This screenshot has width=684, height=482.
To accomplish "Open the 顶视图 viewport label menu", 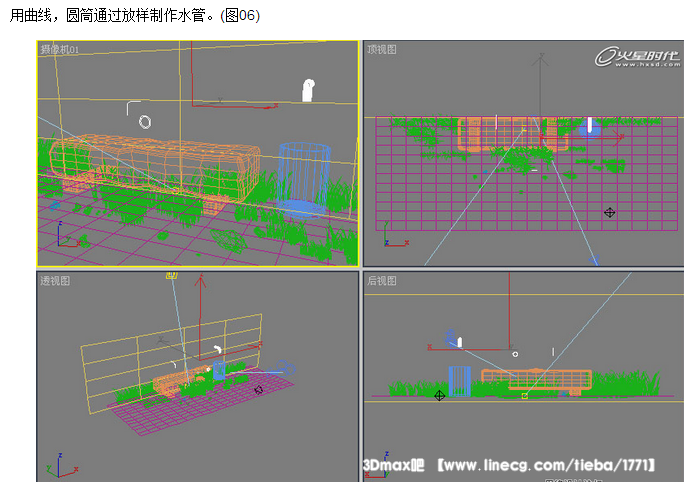I will pyautogui.click(x=382, y=49).
